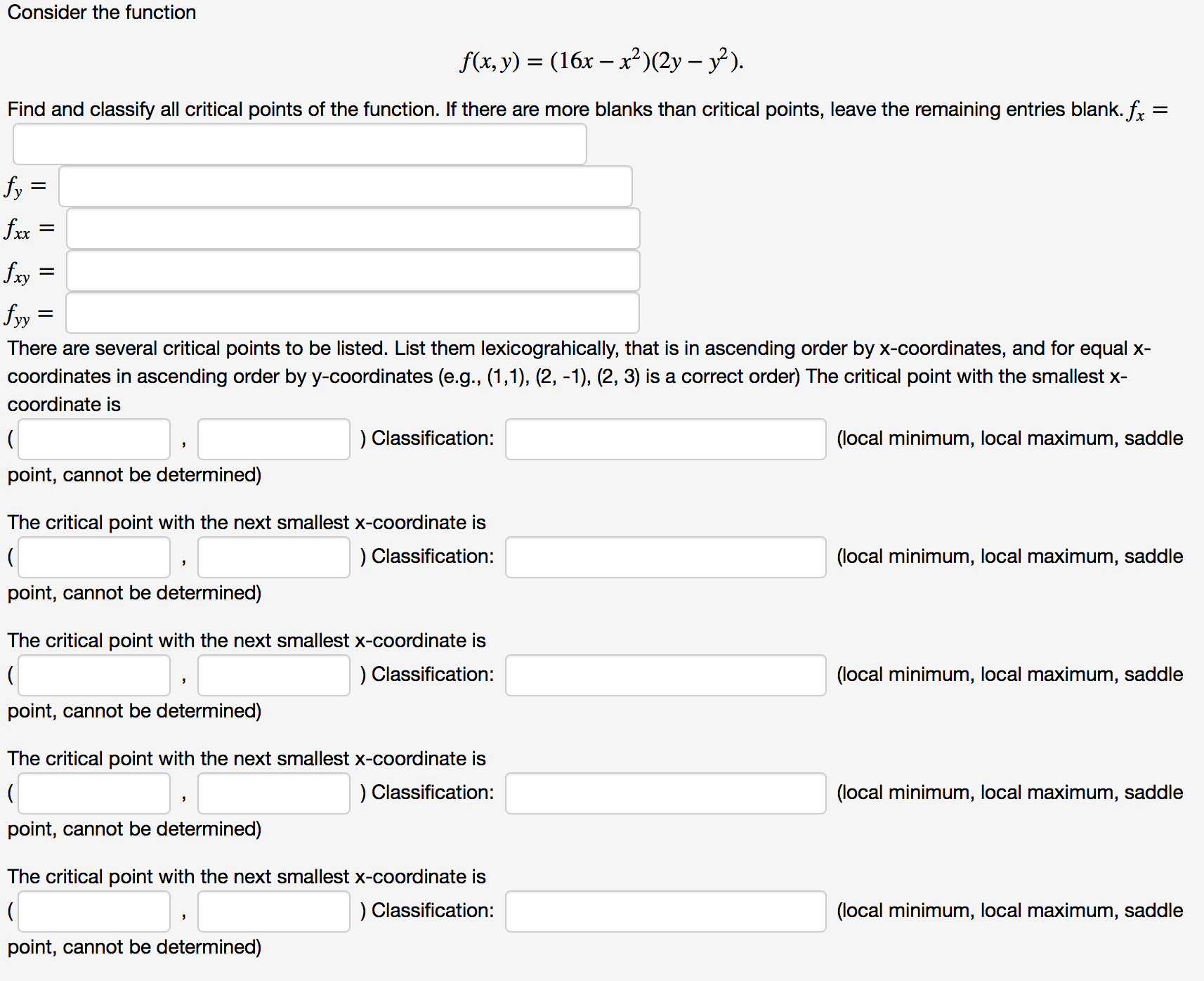Viewport: 1204px width, 981px height.
Task: Select Classification field for third critical point
Action: pos(665,675)
